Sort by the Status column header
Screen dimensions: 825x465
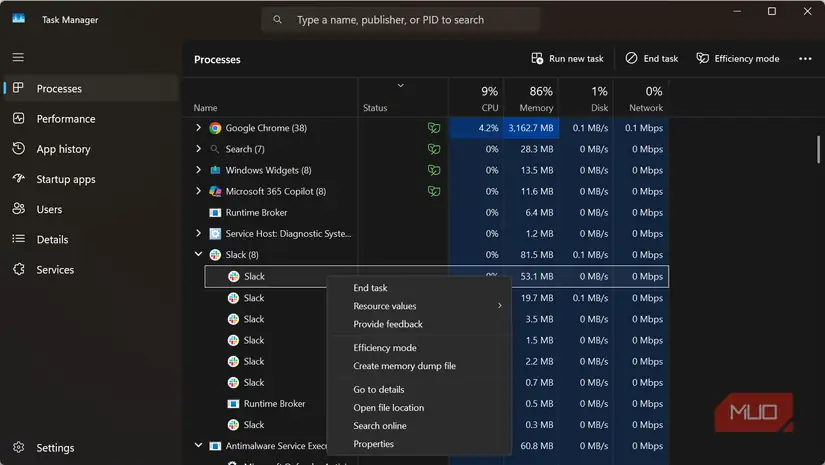tap(404, 98)
